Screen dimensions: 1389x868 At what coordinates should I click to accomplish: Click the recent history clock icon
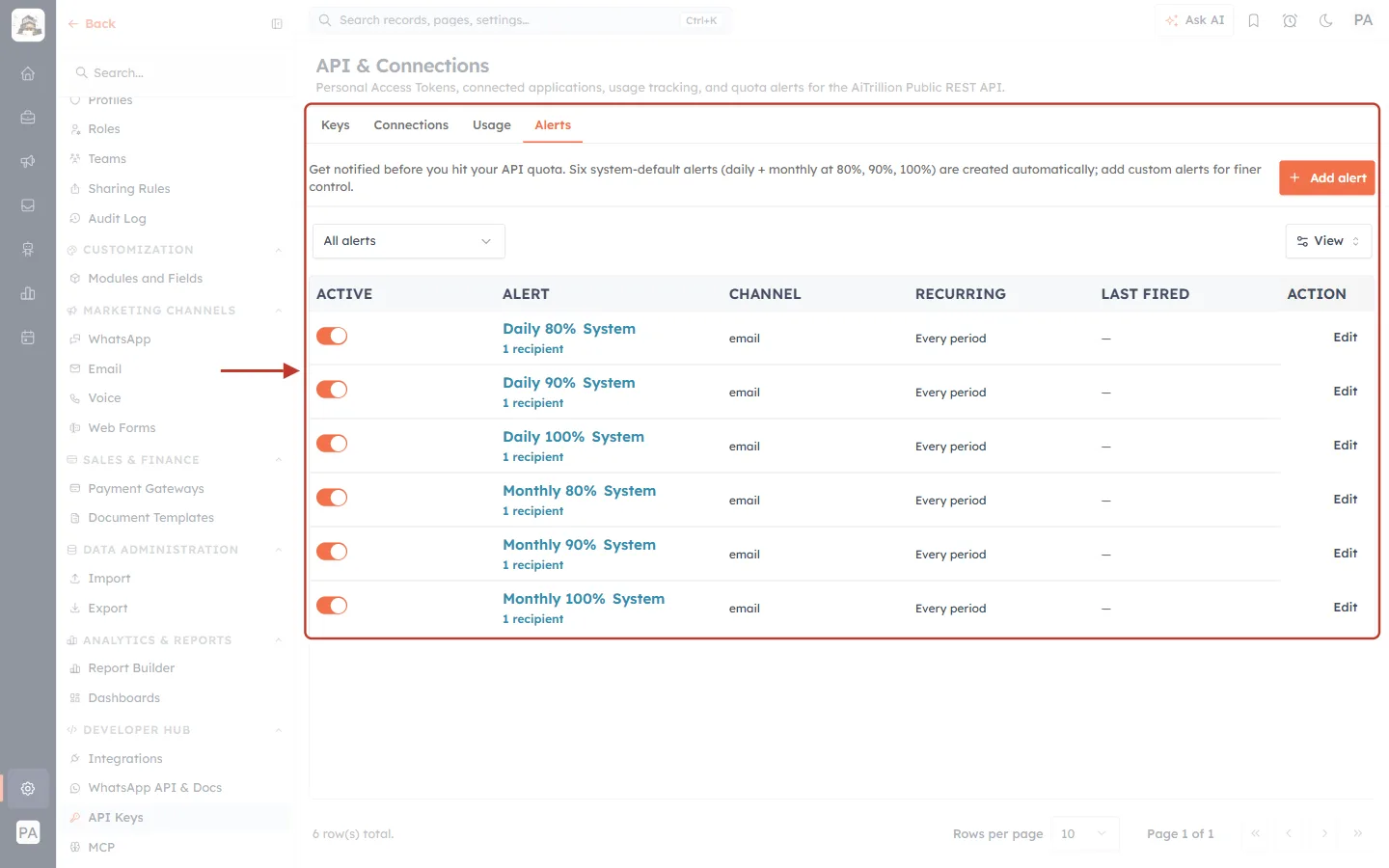[1290, 20]
